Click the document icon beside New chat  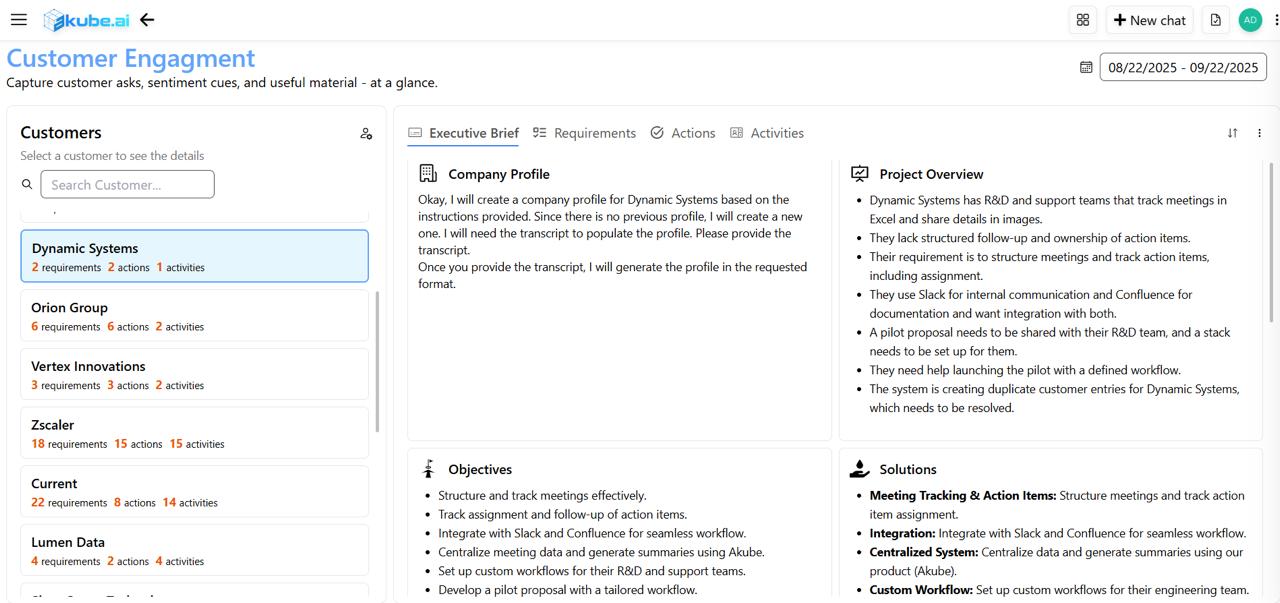pyautogui.click(x=1215, y=20)
